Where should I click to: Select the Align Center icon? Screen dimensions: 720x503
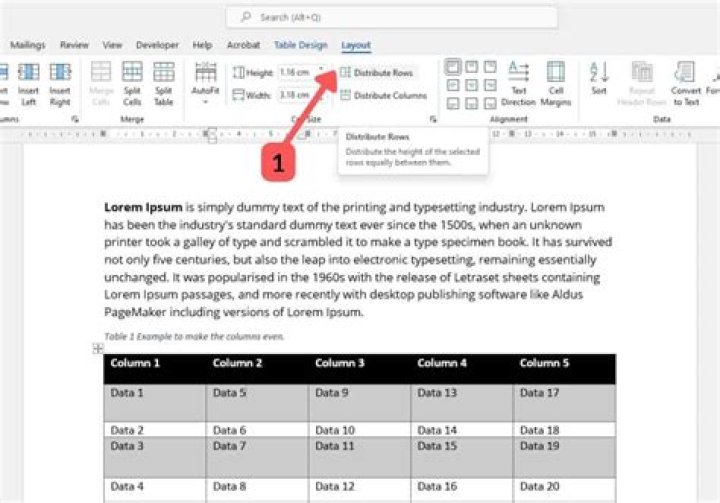pos(472,85)
